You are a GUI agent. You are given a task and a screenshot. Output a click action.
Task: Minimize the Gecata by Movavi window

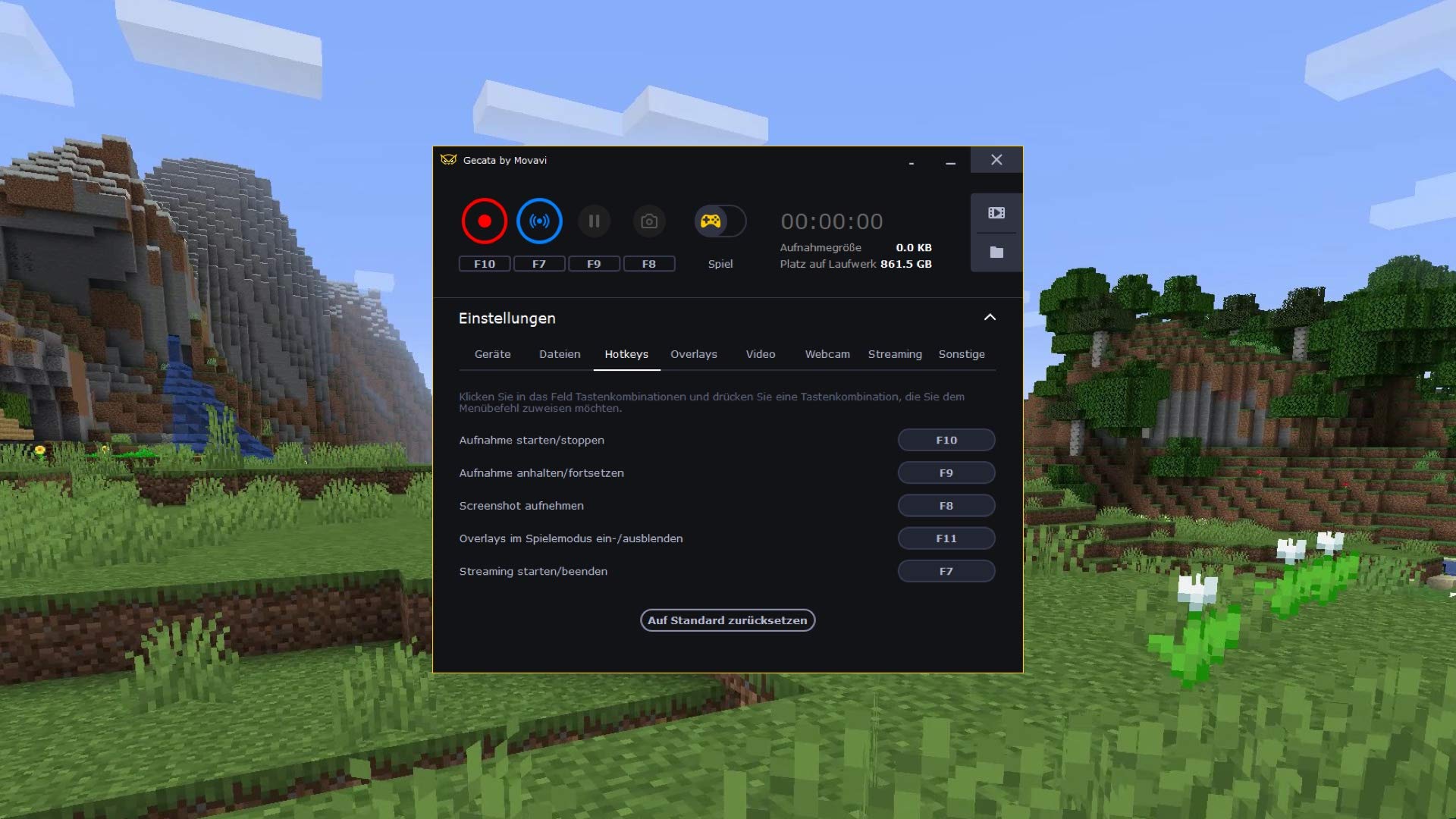(950, 162)
